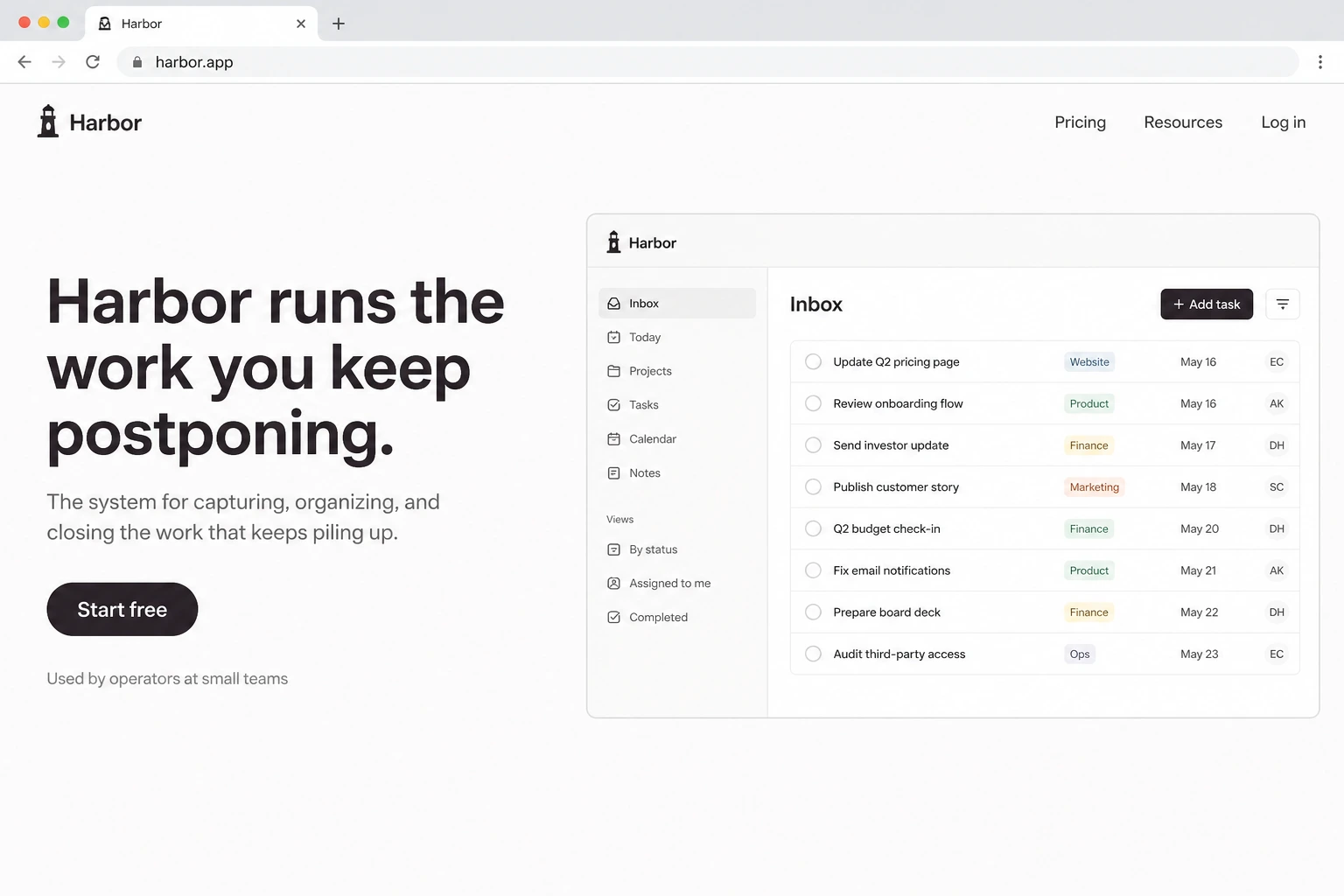Image resolution: width=1344 pixels, height=896 pixels.
Task: Click the harbor.app address bar
Action: click(x=707, y=62)
